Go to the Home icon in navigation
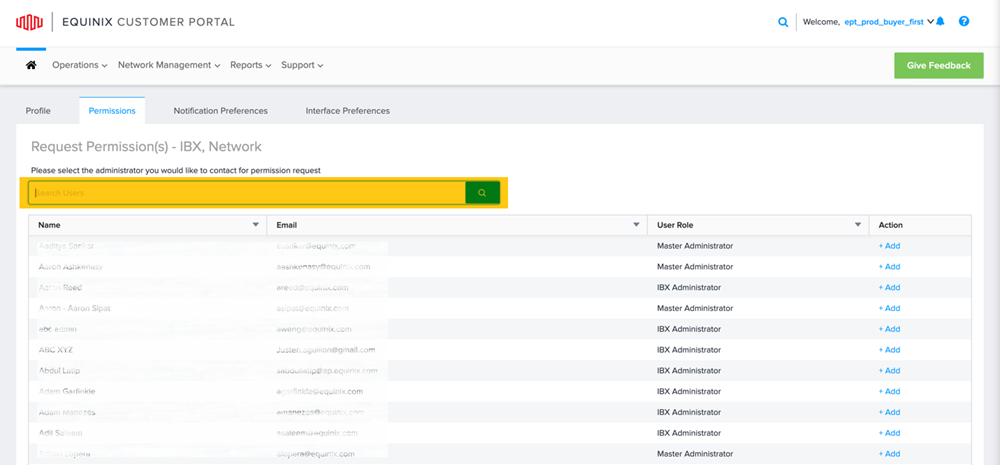Viewport: 1000px width, 466px height. [x=31, y=65]
